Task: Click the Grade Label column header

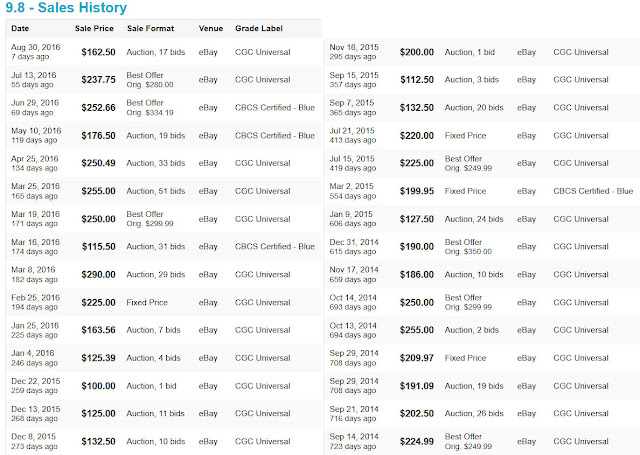Action: [x=259, y=28]
